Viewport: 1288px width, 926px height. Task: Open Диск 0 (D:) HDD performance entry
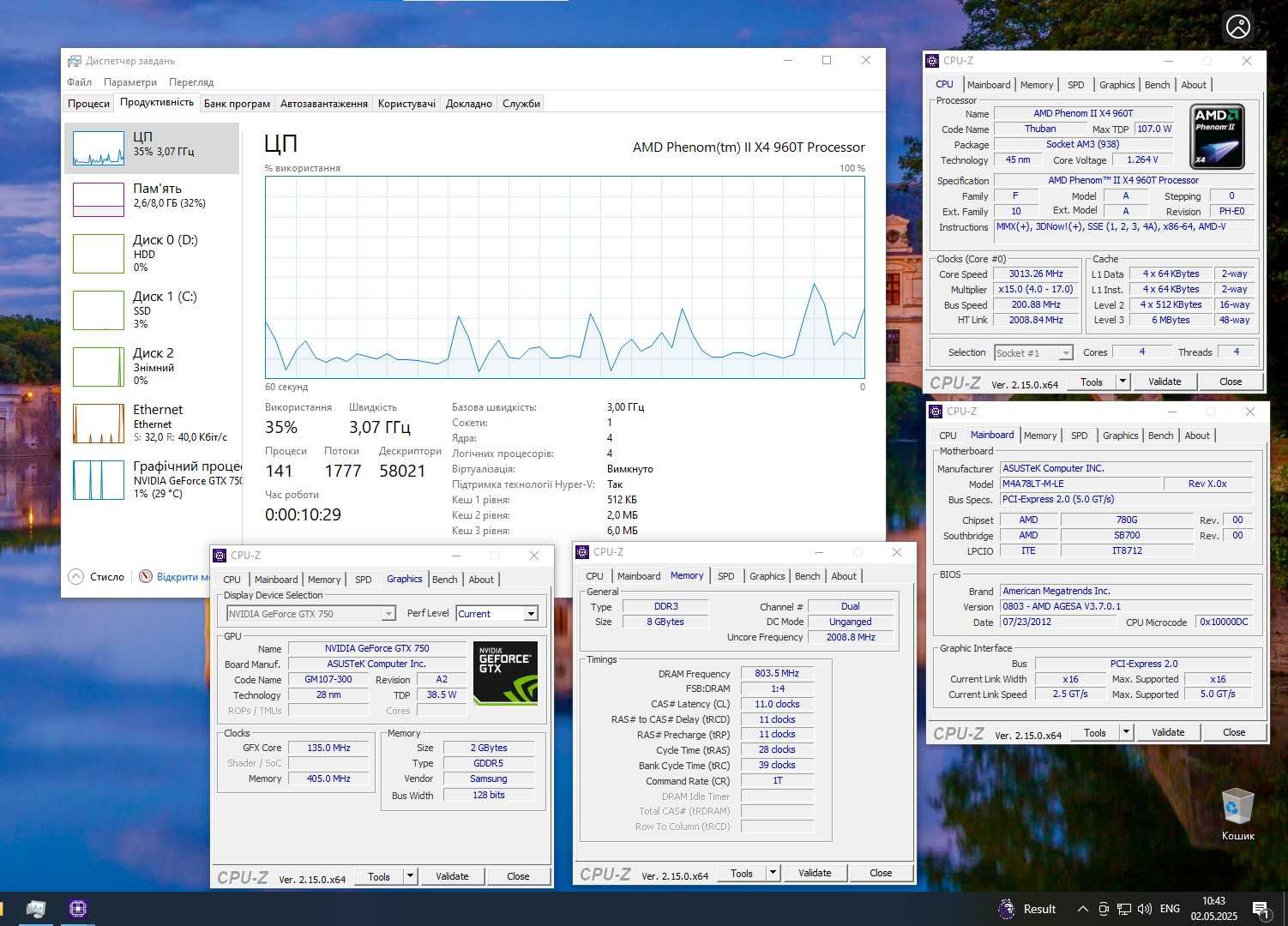152,254
